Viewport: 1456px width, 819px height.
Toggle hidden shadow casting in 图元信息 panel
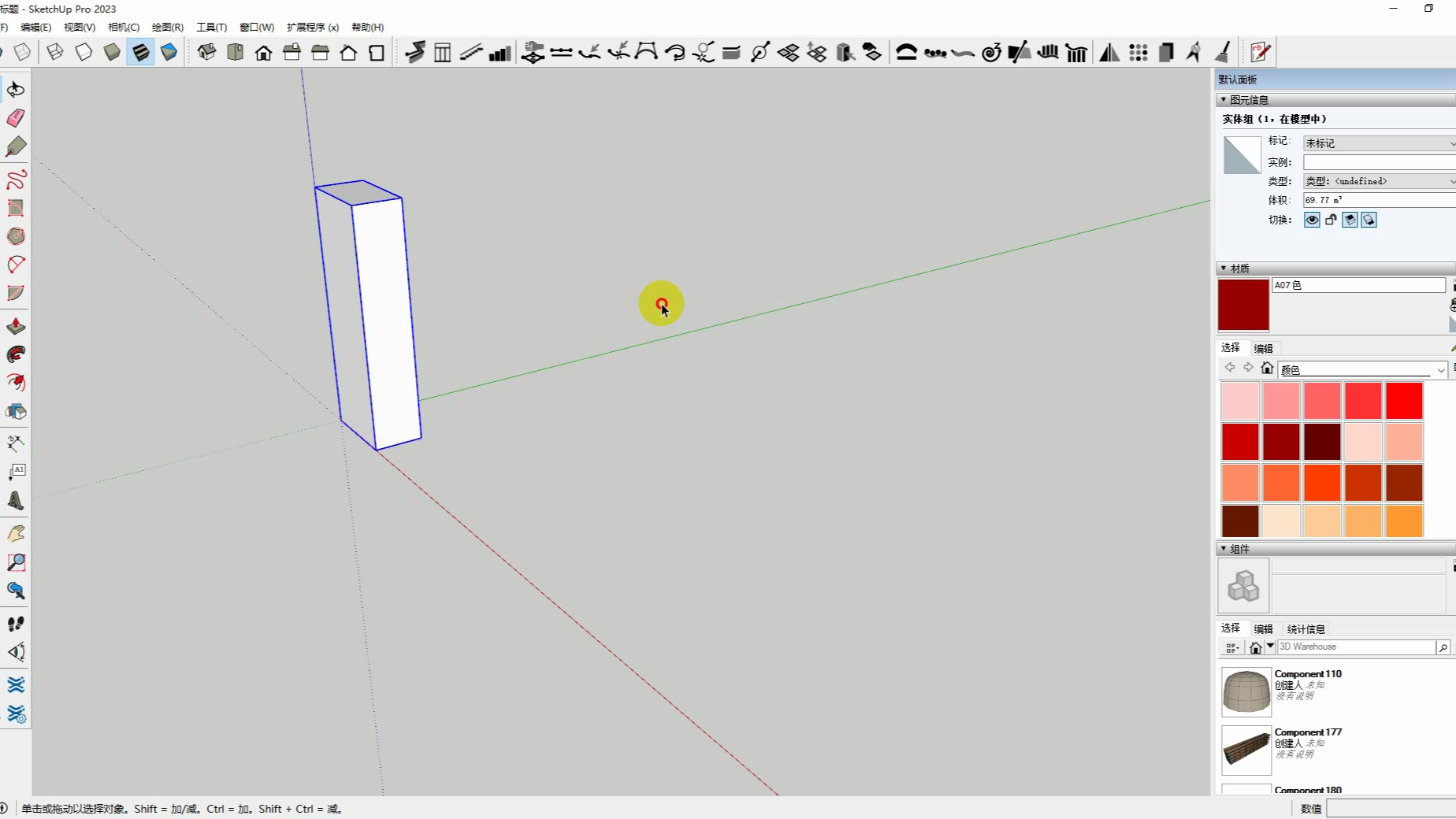(x=1350, y=220)
